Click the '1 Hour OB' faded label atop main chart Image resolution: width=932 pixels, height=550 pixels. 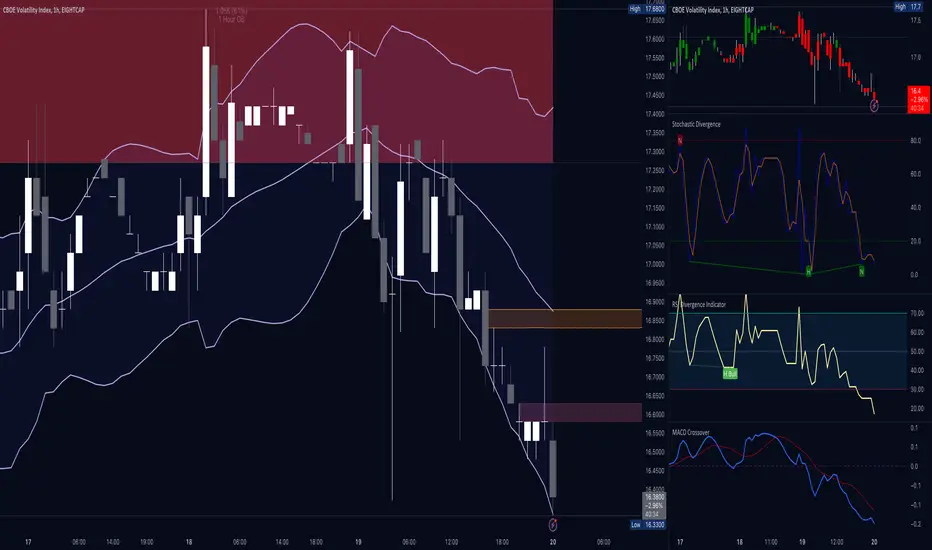click(x=231, y=20)
